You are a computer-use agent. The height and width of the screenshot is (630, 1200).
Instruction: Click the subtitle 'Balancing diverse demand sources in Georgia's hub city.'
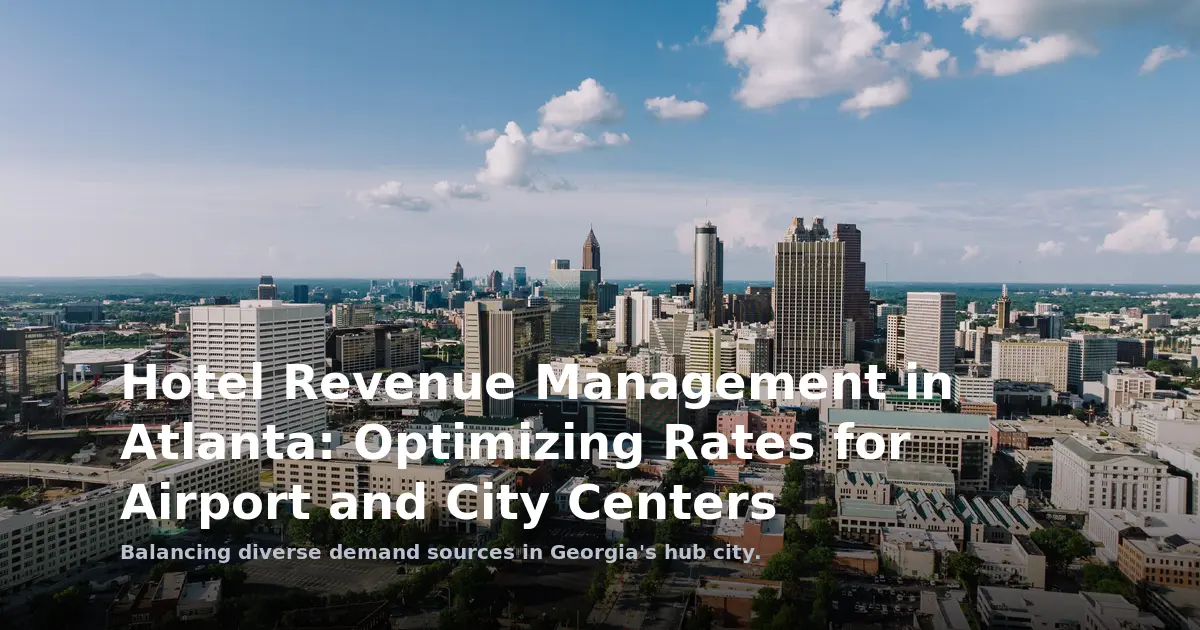[439, 552]
